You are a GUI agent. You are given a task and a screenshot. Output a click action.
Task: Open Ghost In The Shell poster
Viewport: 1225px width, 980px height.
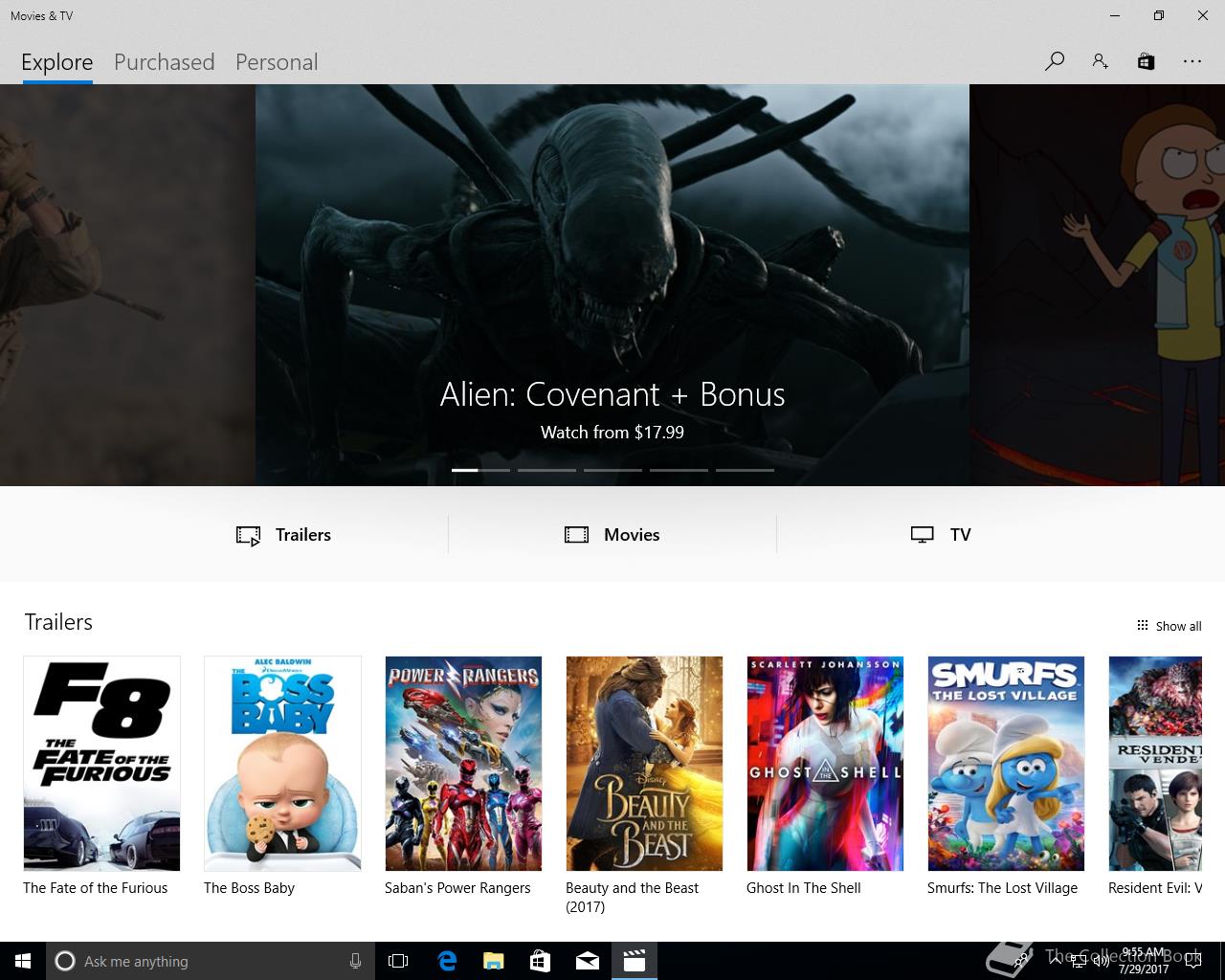(825, 764)
